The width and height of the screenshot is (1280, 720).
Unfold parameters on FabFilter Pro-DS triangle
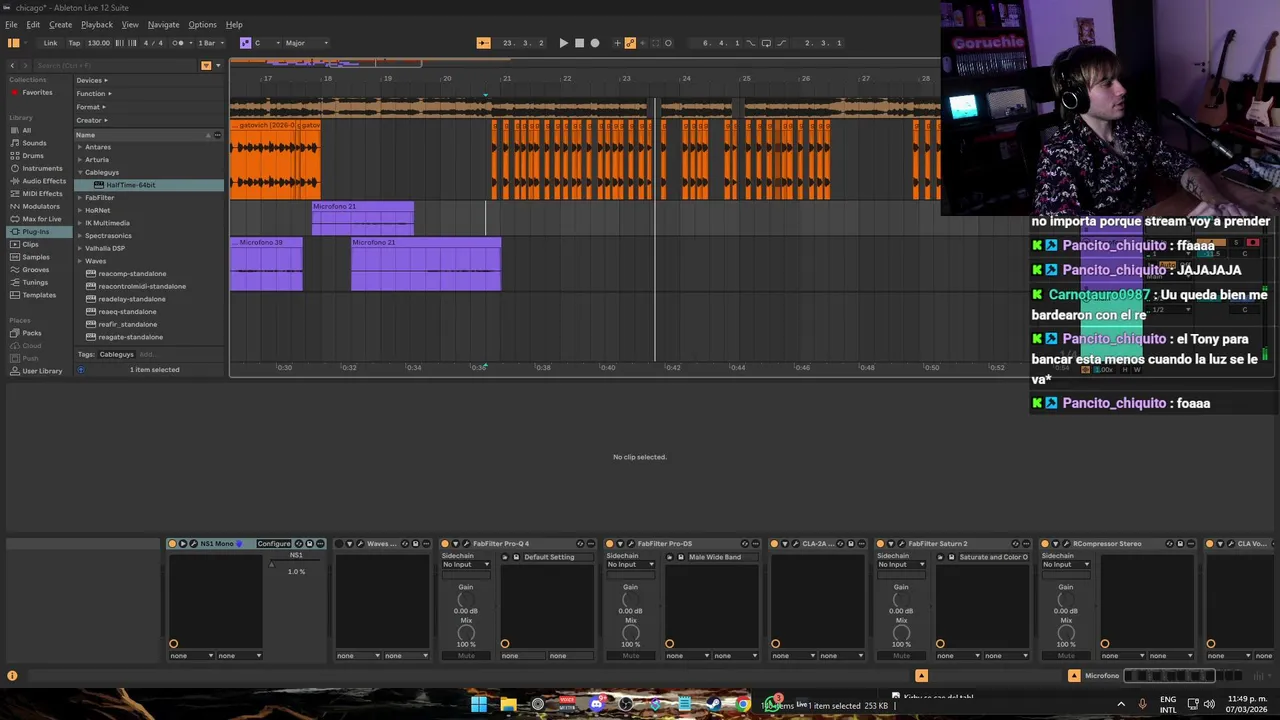coord(620,544)
